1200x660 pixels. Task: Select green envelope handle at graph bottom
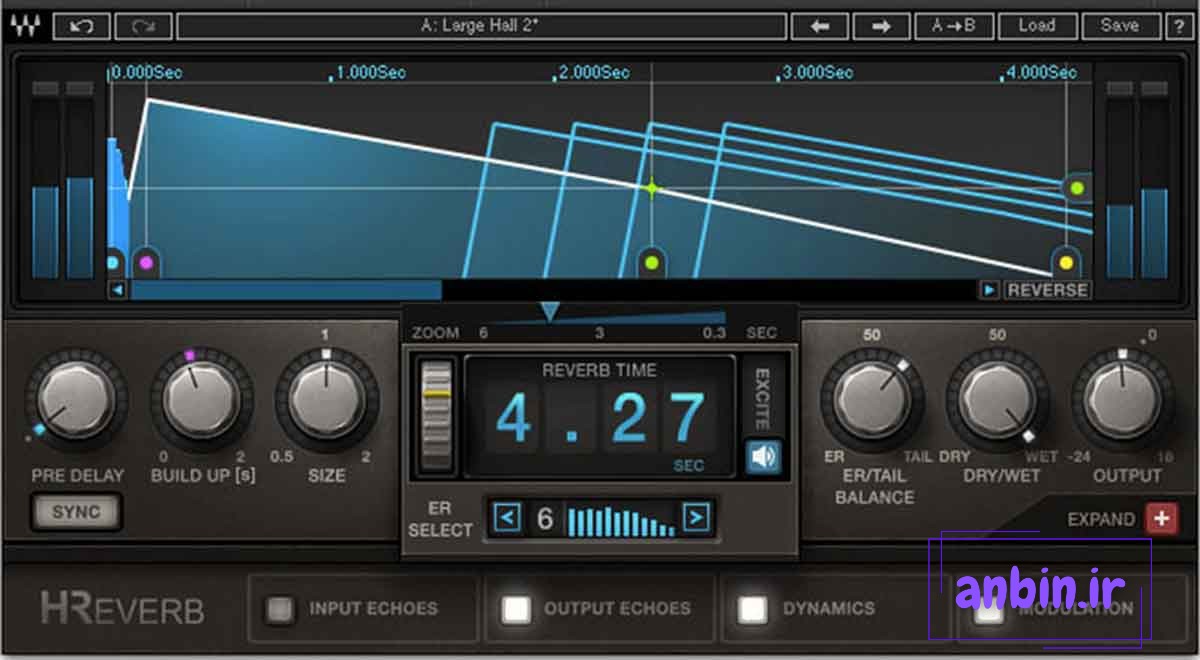pos(652,263)
